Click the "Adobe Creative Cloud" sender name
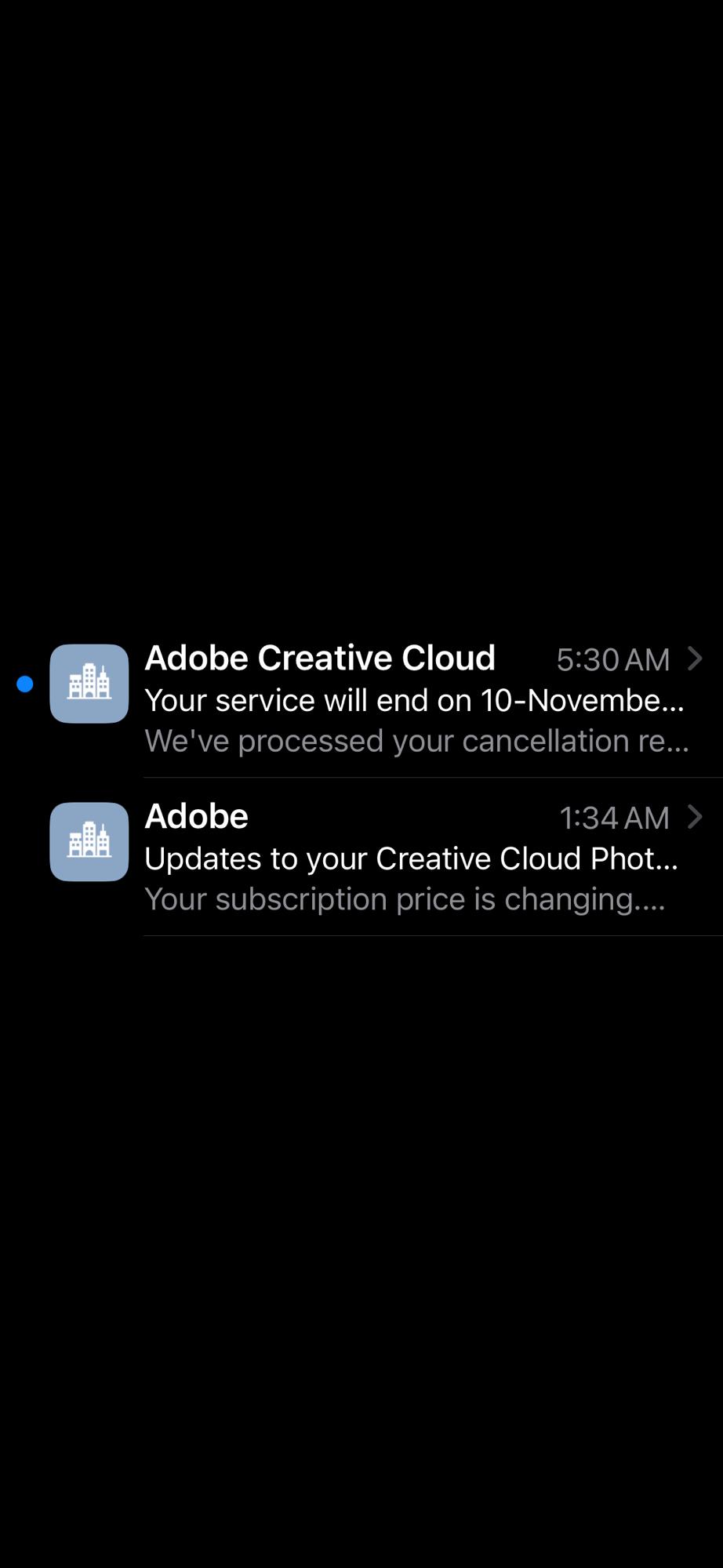This screenshot has width=723, height=1568. pos(320,659)
